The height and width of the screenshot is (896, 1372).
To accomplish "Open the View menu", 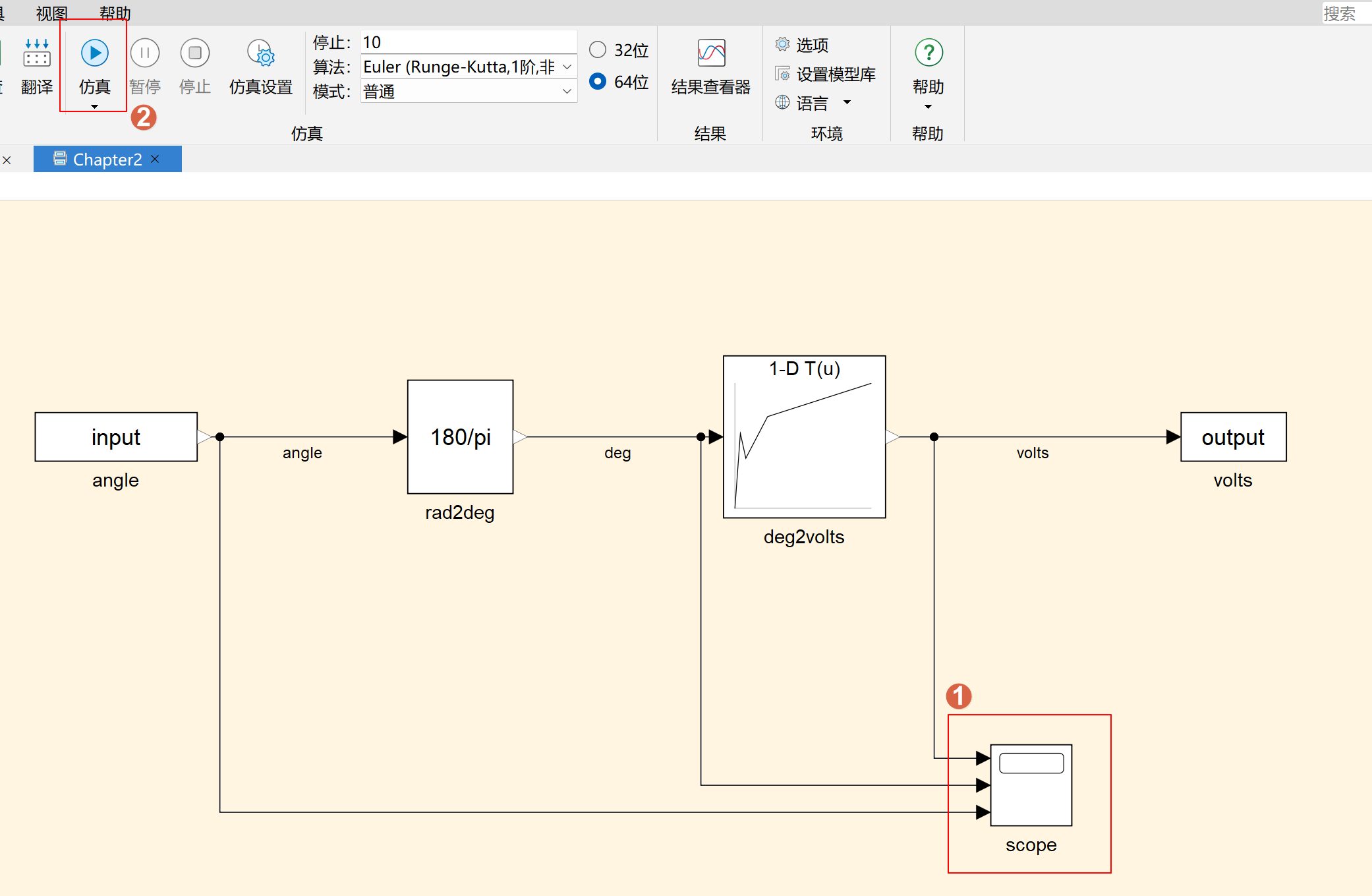I will [x=51, y=13].
